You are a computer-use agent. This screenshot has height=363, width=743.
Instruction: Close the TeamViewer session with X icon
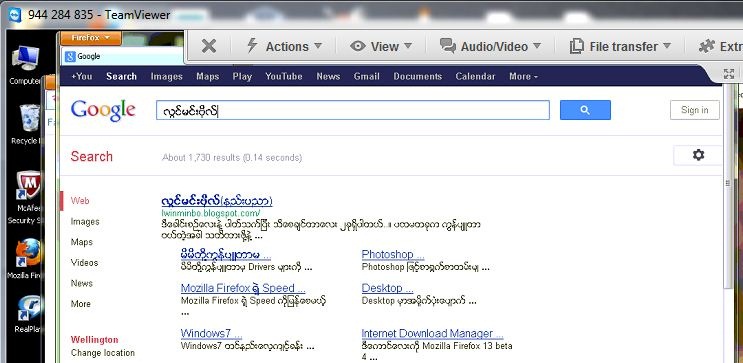(x=208, y=46)
